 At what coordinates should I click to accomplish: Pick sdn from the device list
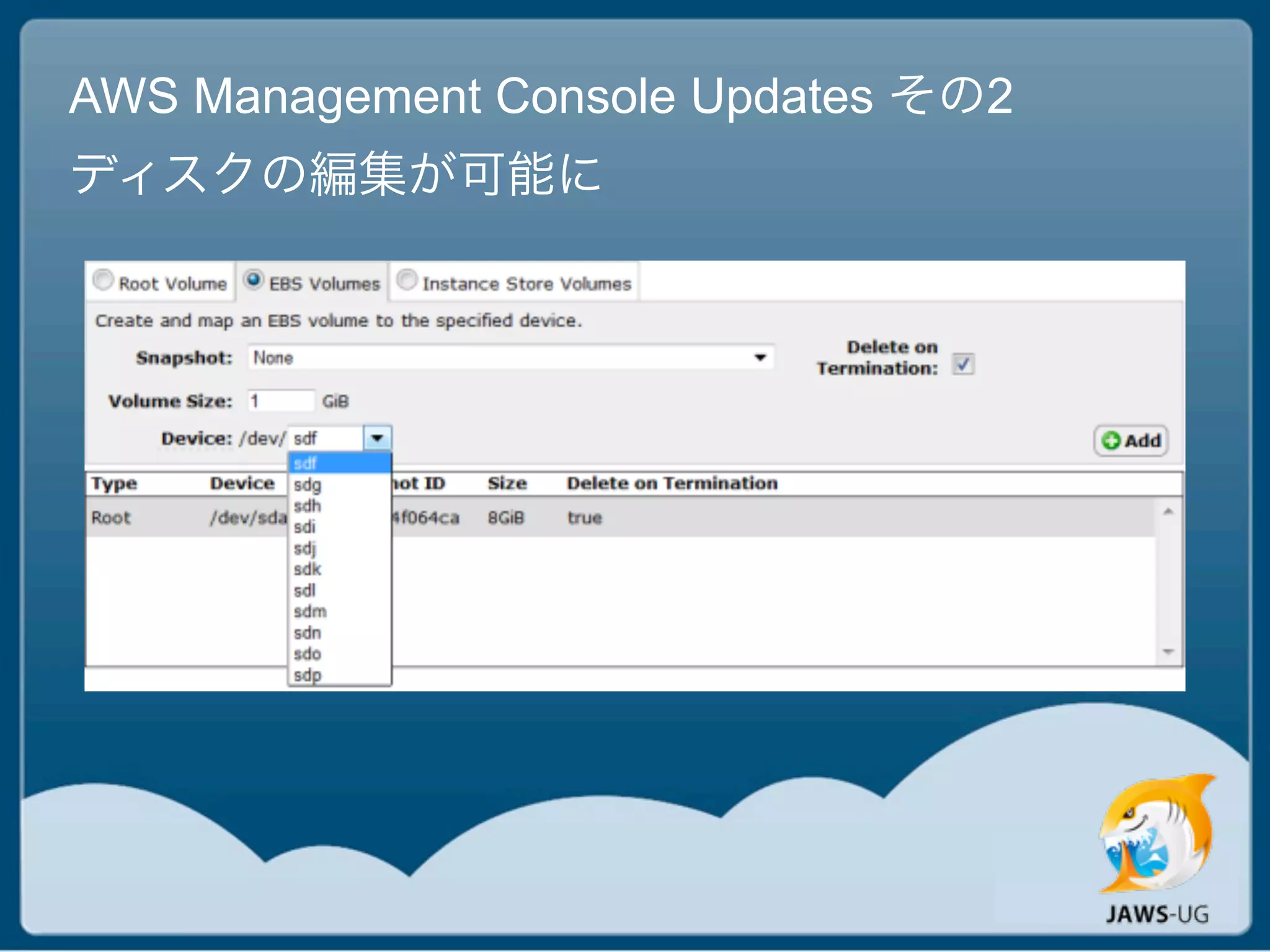point(340,633)
